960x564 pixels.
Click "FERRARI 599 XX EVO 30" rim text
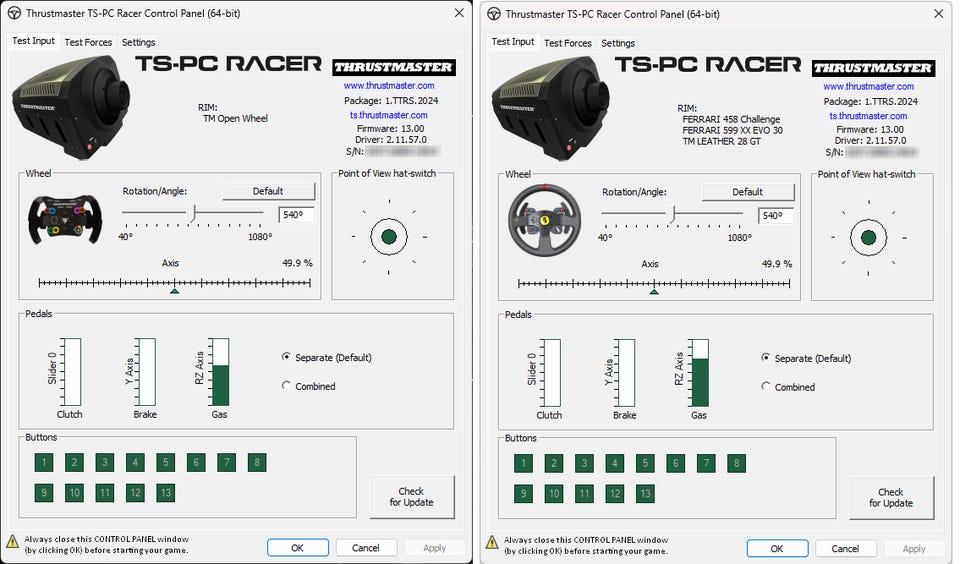[732, 130]
